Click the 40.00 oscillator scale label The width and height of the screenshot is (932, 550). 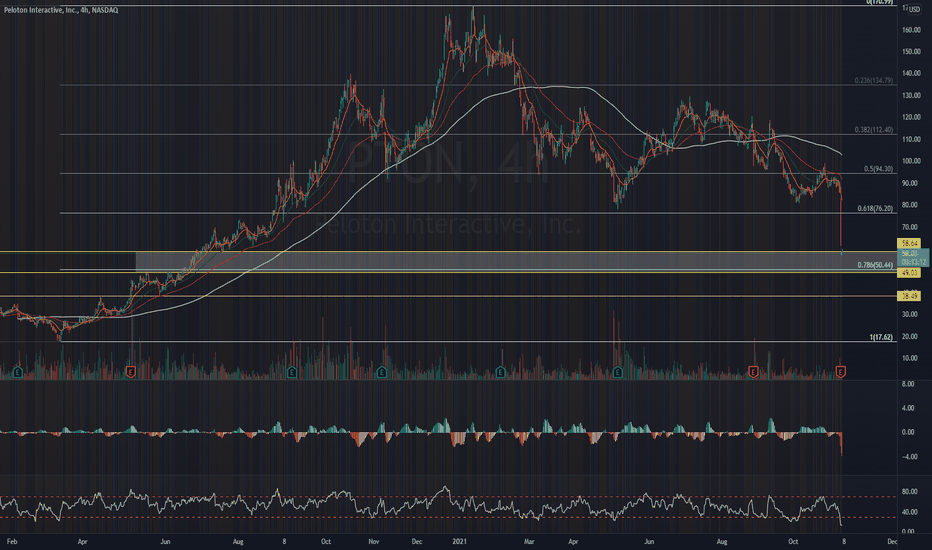(909, 512)
